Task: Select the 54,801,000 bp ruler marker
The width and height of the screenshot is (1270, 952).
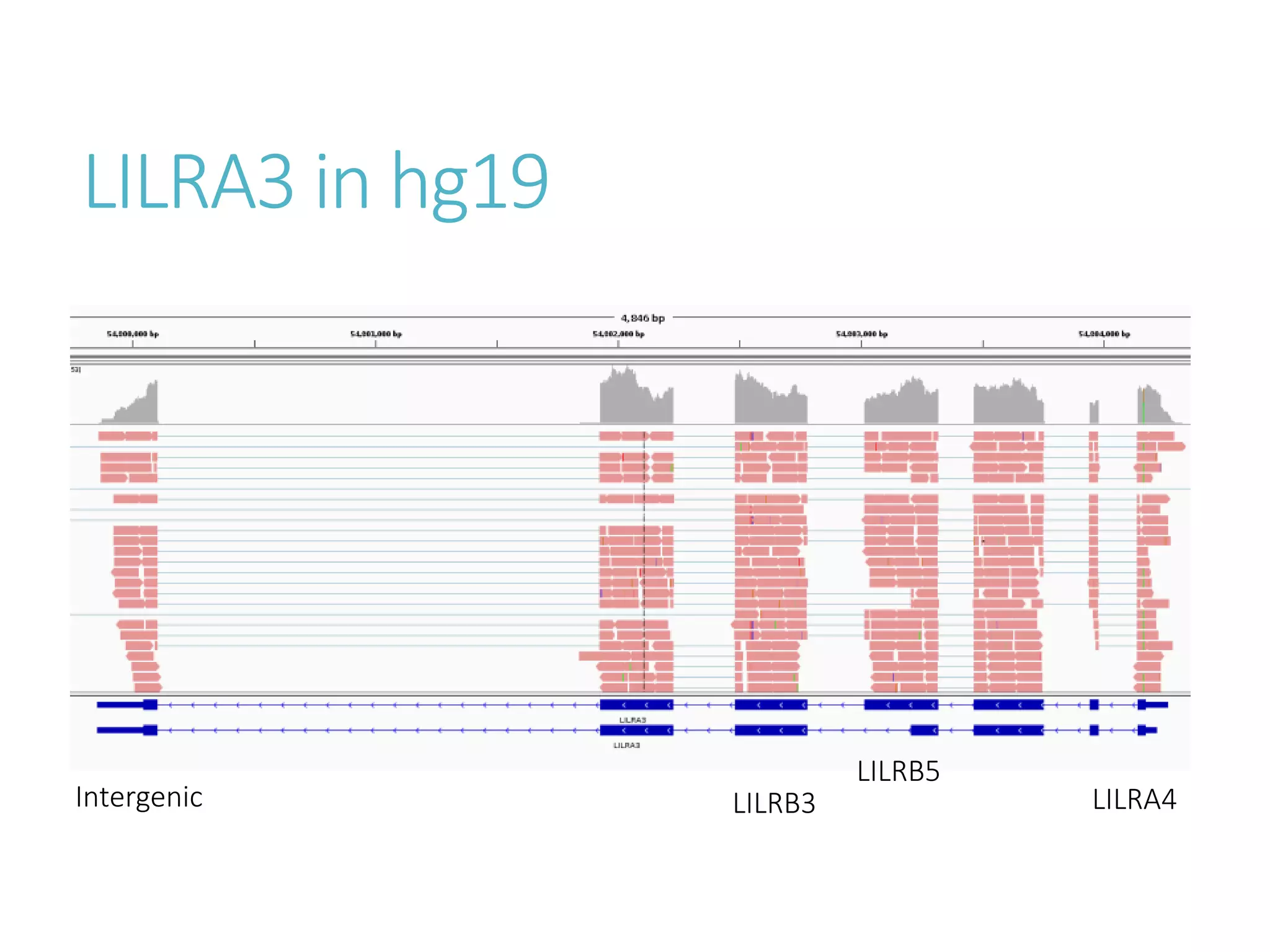Action: click(x=376, y=334)
